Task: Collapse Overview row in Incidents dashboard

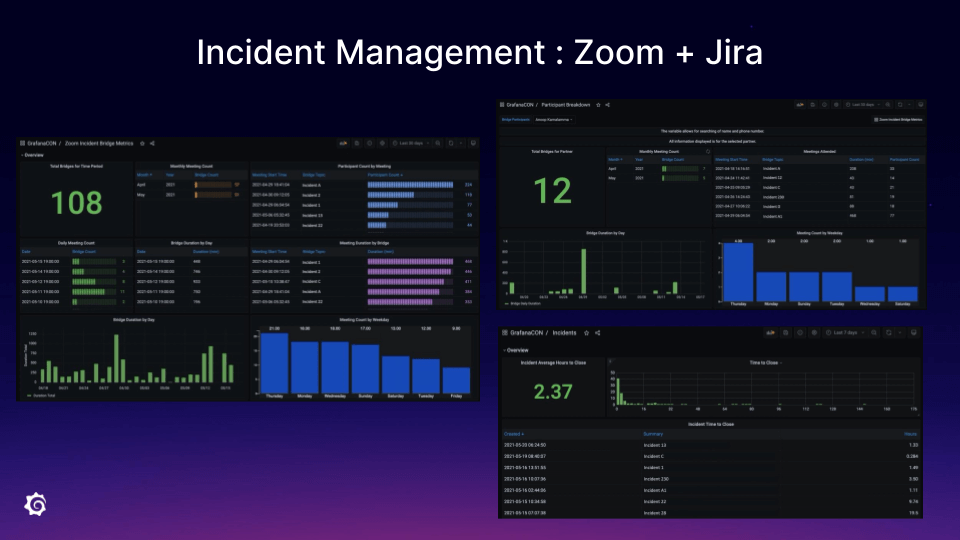Action: [516, 350]
